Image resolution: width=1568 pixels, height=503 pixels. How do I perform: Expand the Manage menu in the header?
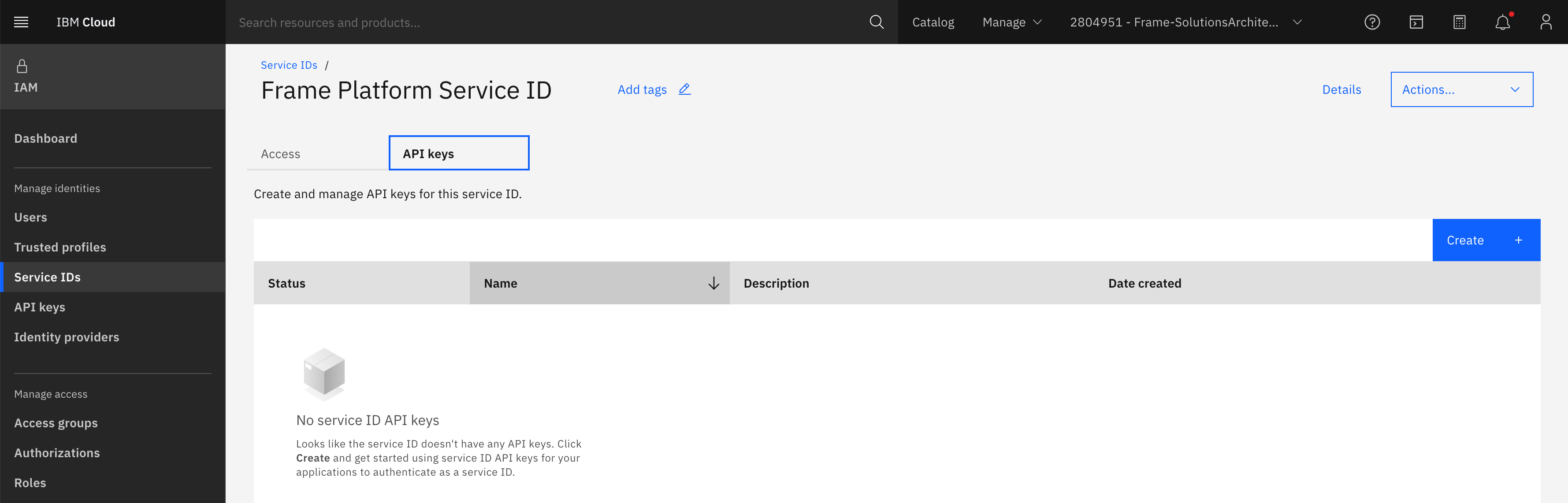[1011, 22]
